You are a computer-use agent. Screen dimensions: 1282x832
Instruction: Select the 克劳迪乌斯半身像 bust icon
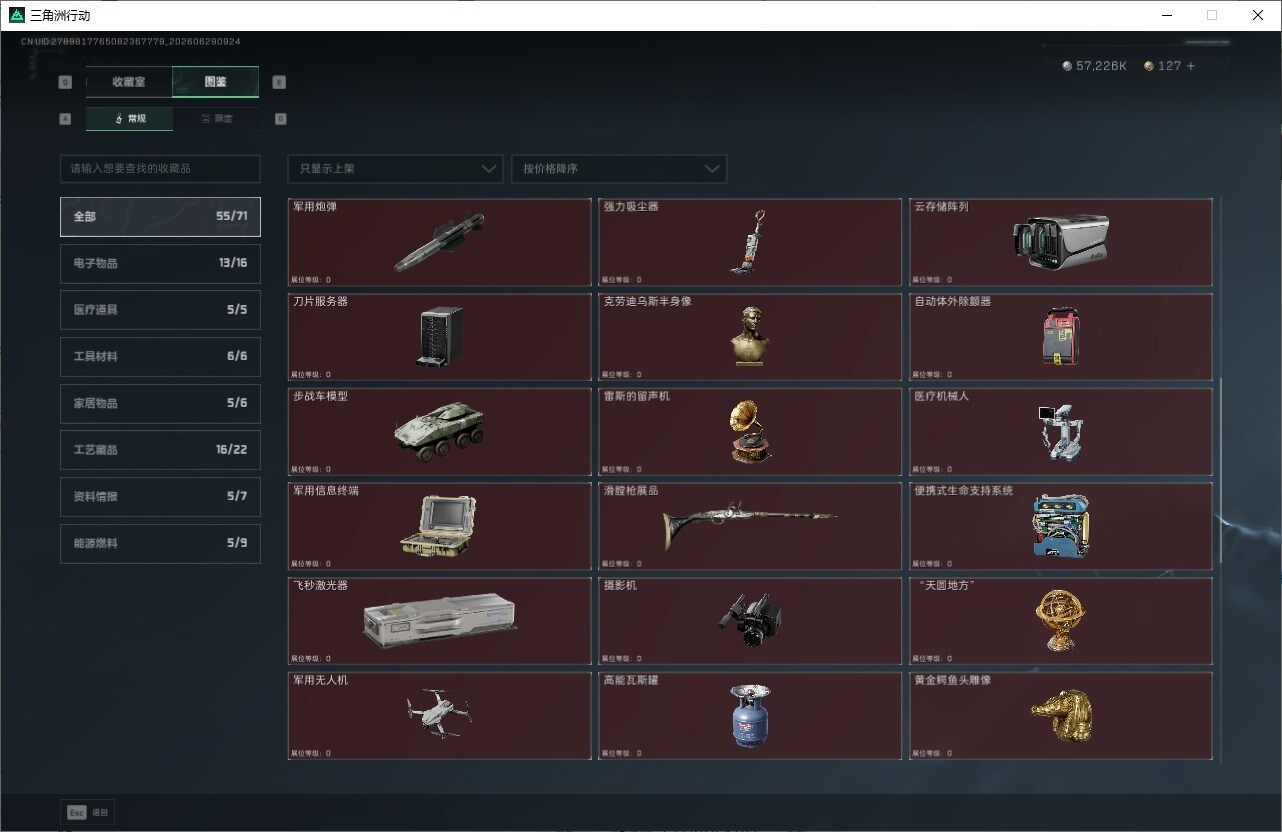click(751, 336)
